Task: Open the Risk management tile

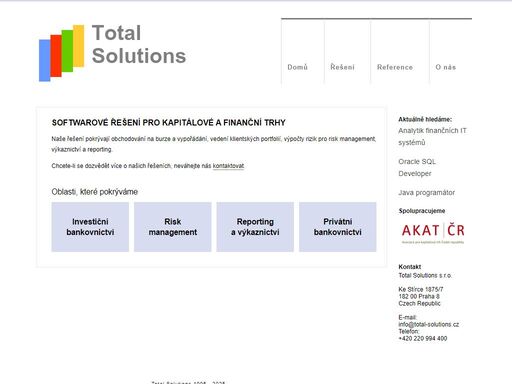Action: [x=173, y=227]
